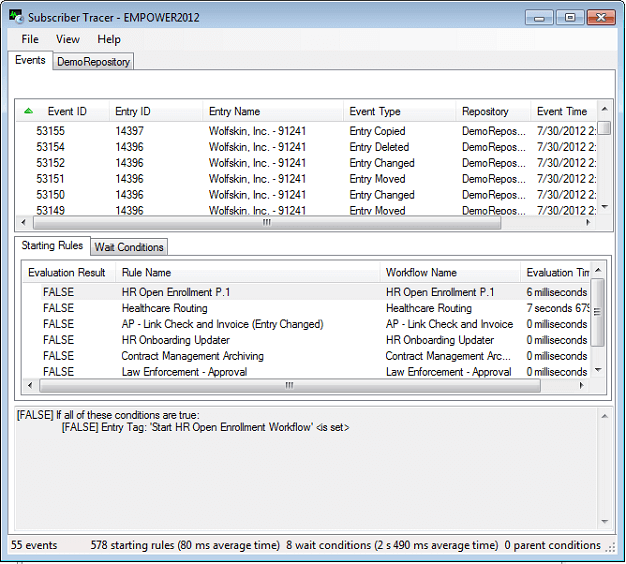Close the Subscriber Tracer window
The height and width of the screenshot is (564, 626).
[601, 17]
